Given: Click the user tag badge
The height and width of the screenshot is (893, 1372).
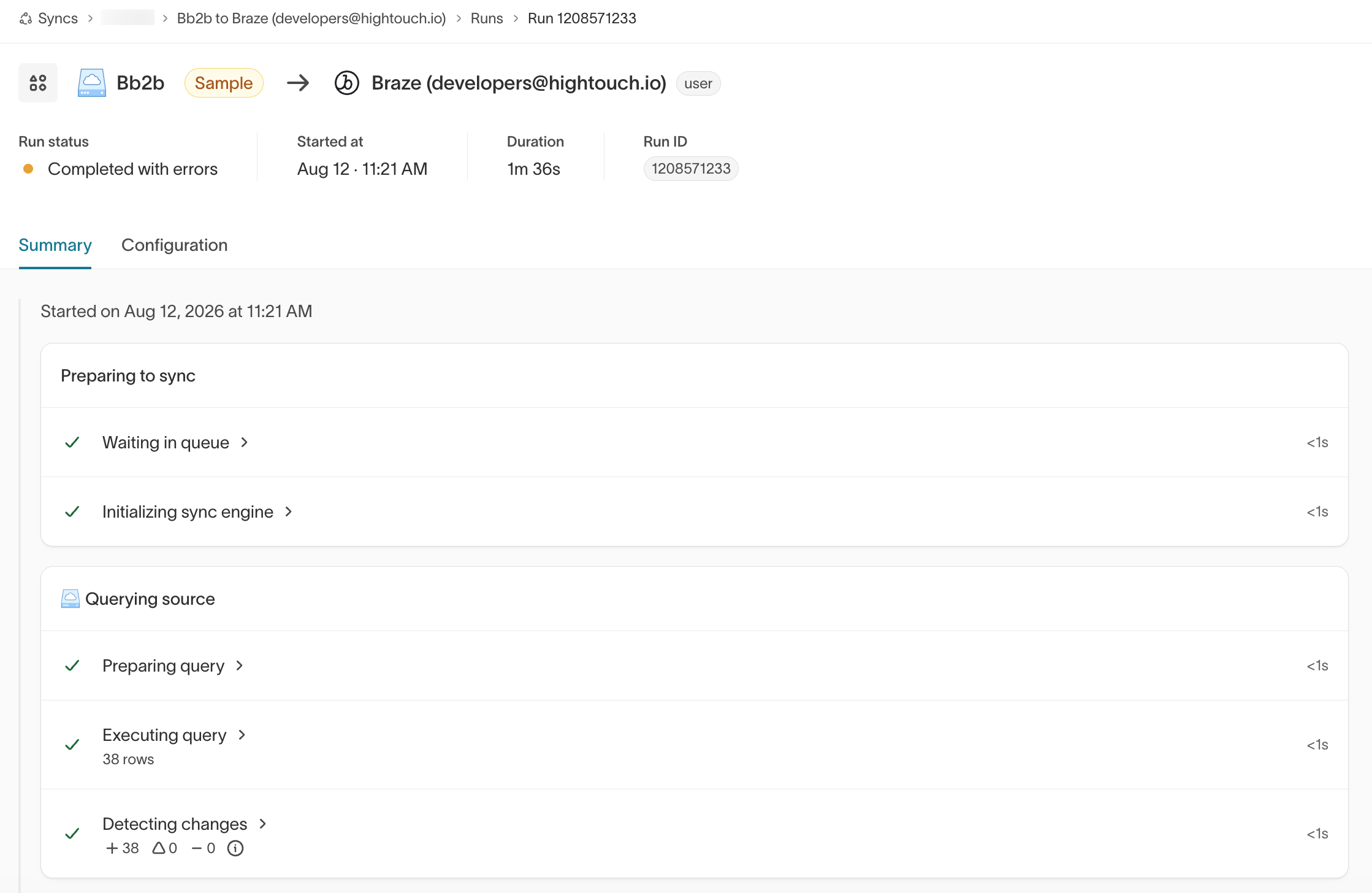Looking at the screenshot, I should point(698,83).
